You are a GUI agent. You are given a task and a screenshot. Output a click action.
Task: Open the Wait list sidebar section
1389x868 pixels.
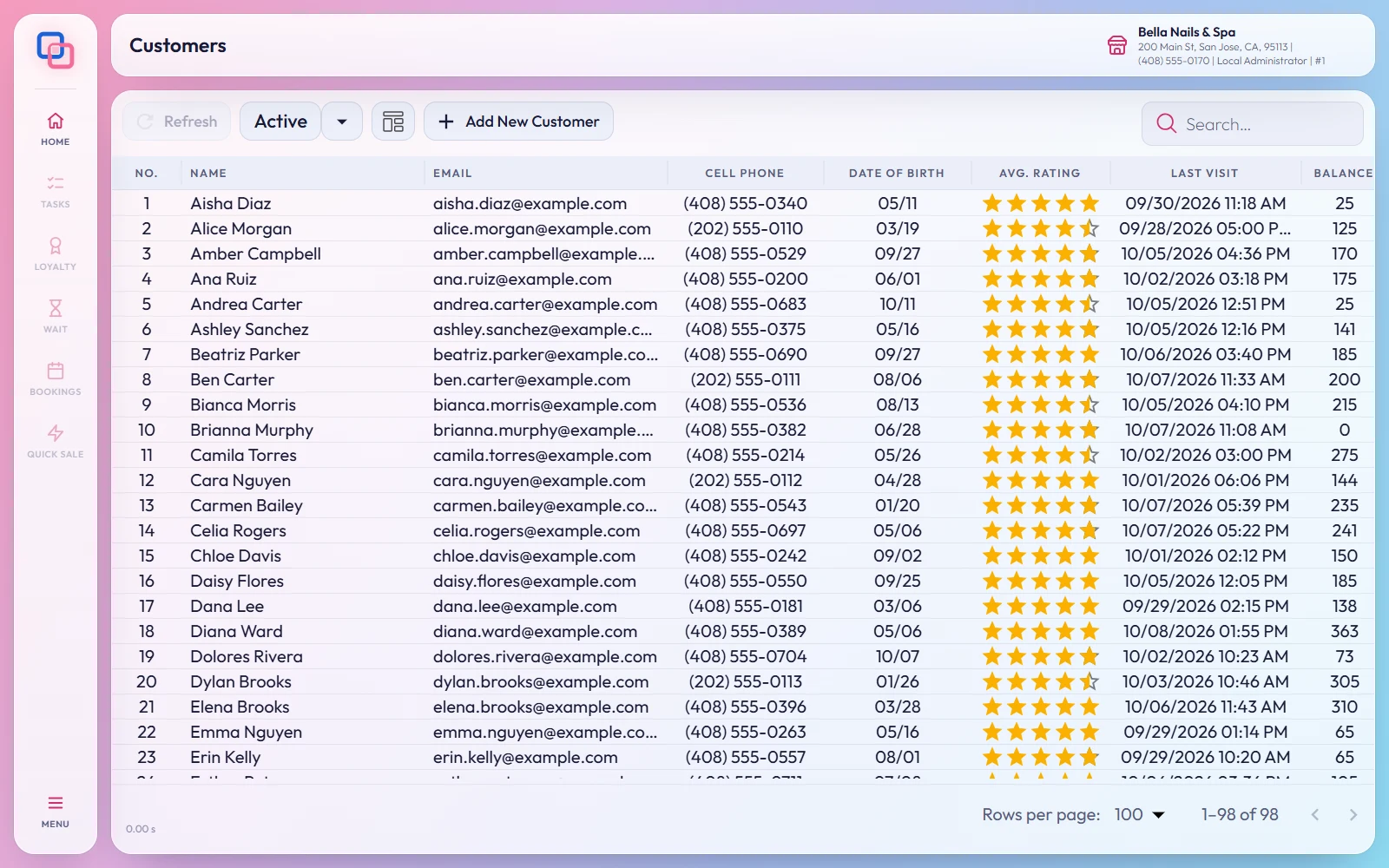click(x=55, y=316)
